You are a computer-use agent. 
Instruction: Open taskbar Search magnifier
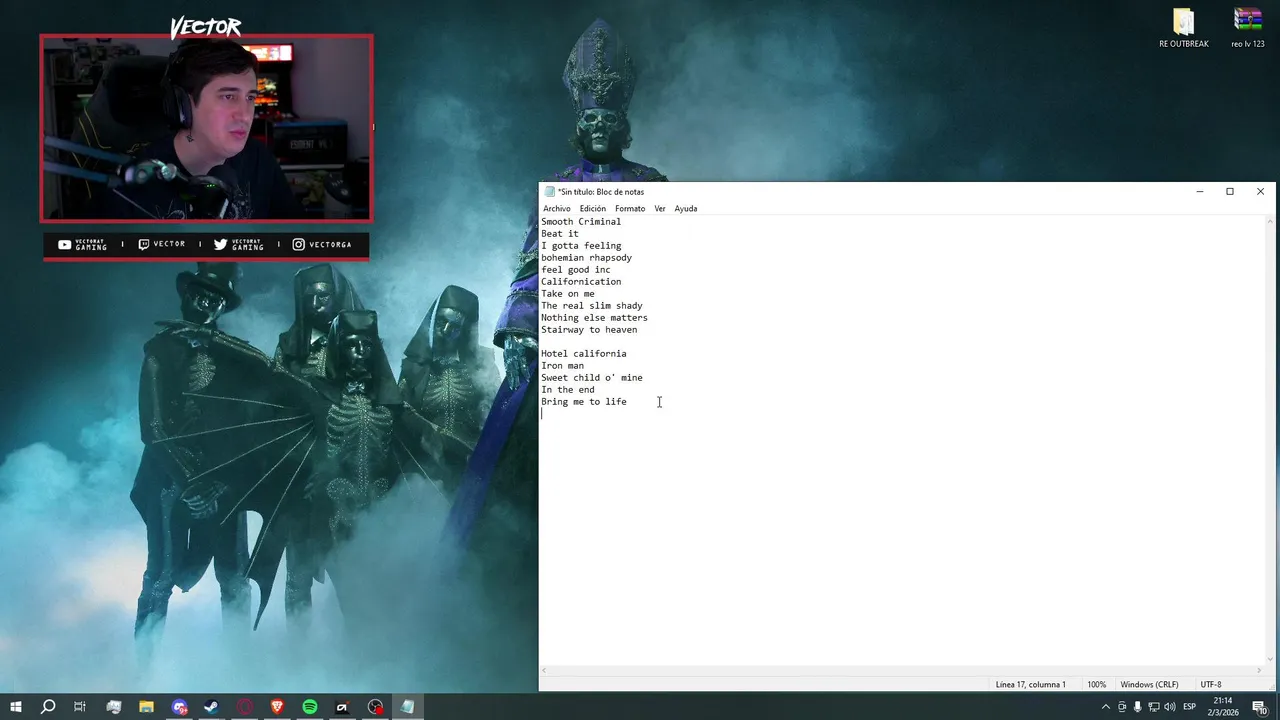click(47, 707)
